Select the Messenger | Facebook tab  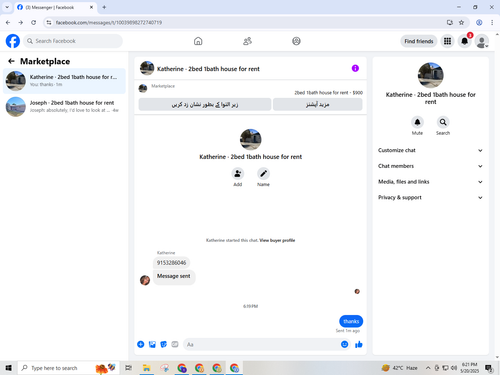pyautogui.click(x=55, y=7)
